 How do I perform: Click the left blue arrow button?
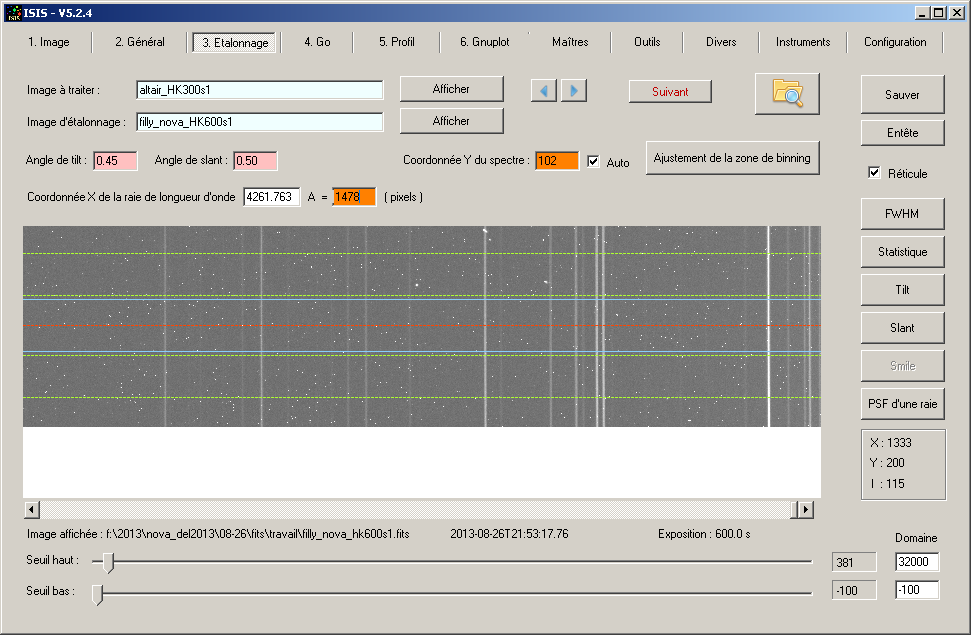(543, 91)
